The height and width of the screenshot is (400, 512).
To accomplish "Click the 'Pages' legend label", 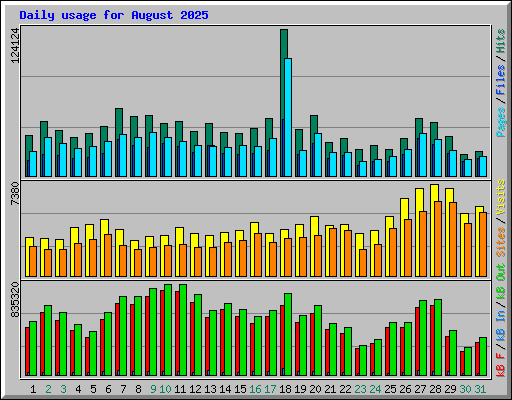I will click(500, 122).
